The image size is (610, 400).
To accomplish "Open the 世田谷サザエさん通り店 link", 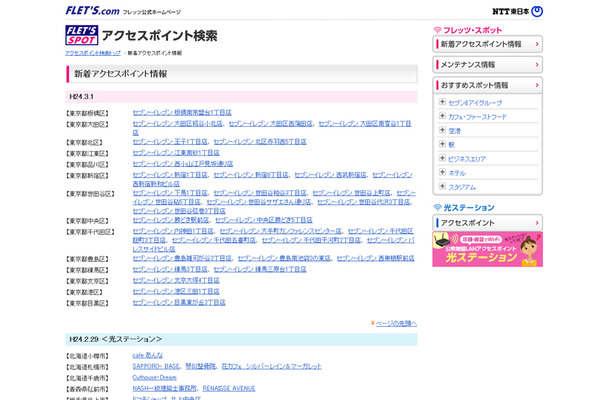I will tap(259, 202).
